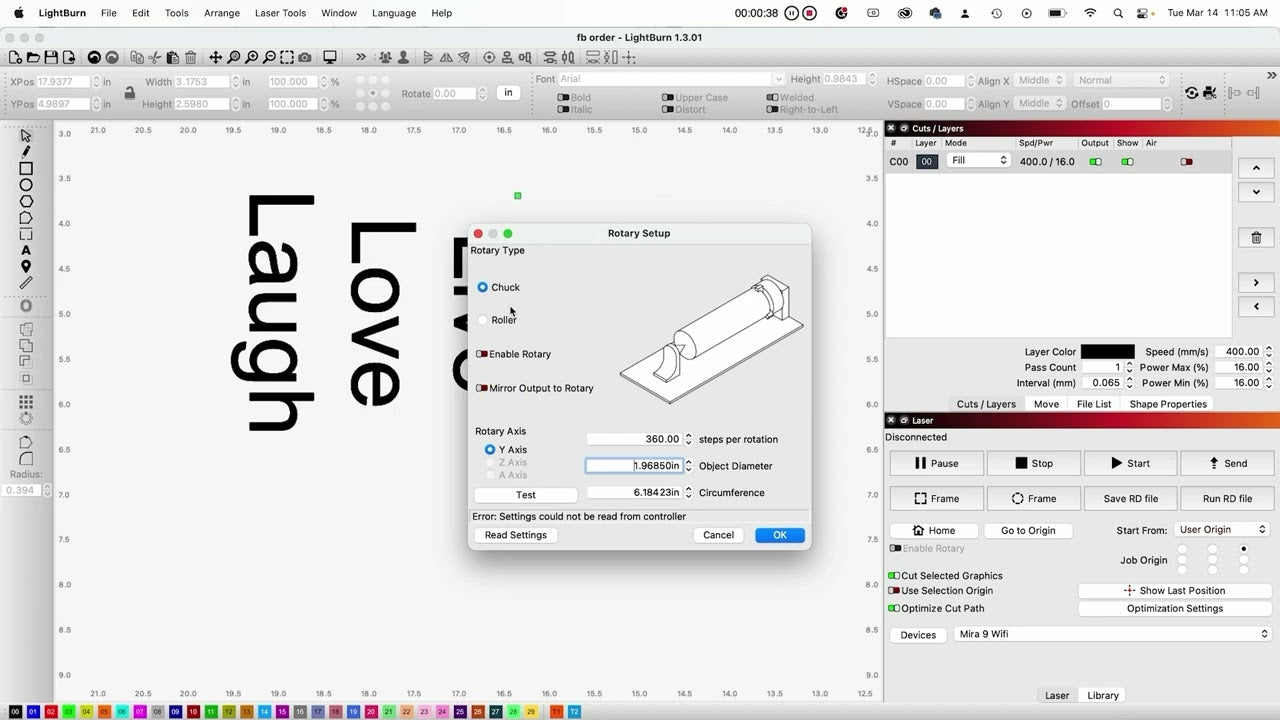Select the Polygon hexagon tool
This screenshot has height=720, width=1280.
click(26, 201)
